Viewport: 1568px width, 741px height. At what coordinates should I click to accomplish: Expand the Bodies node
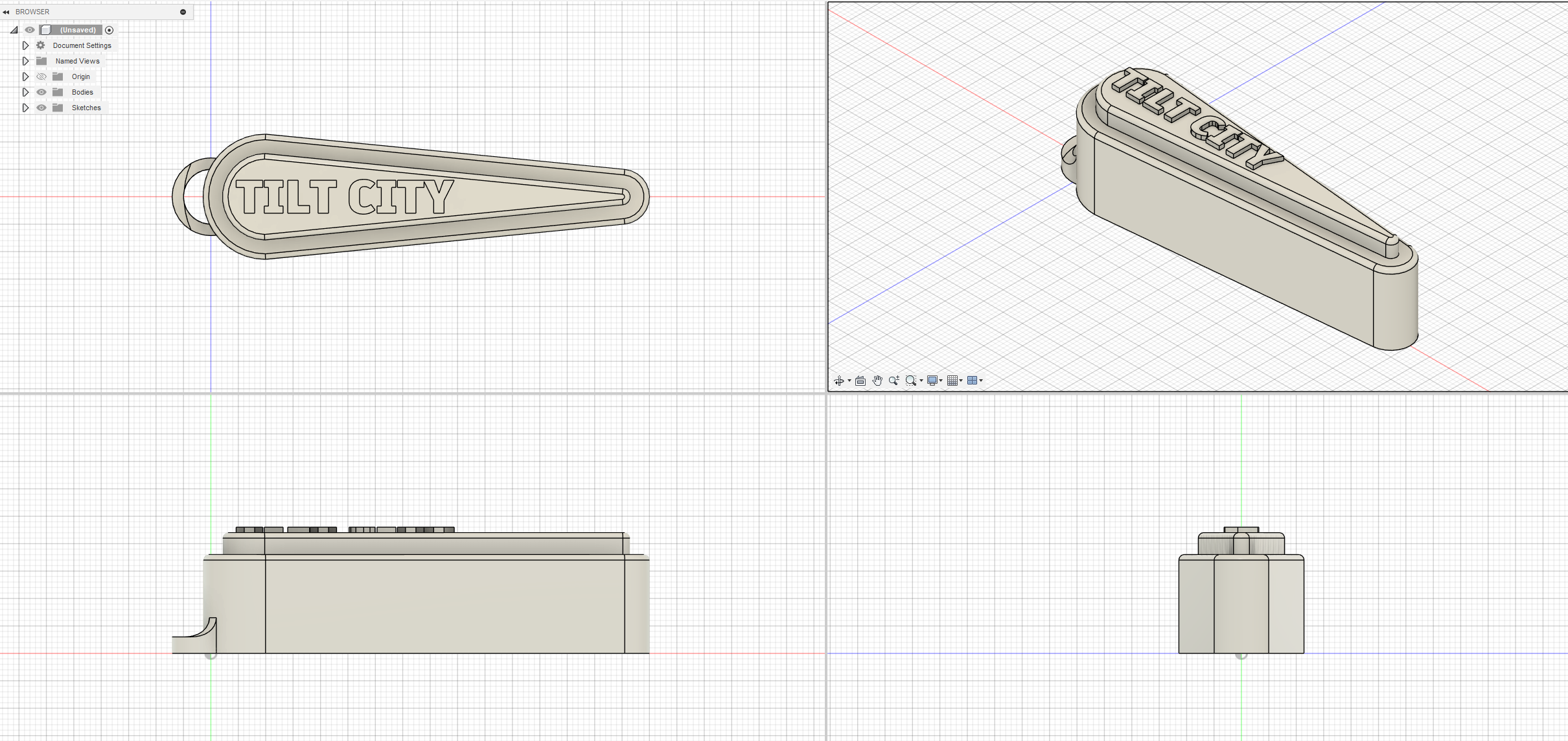(x=25, y=92)
